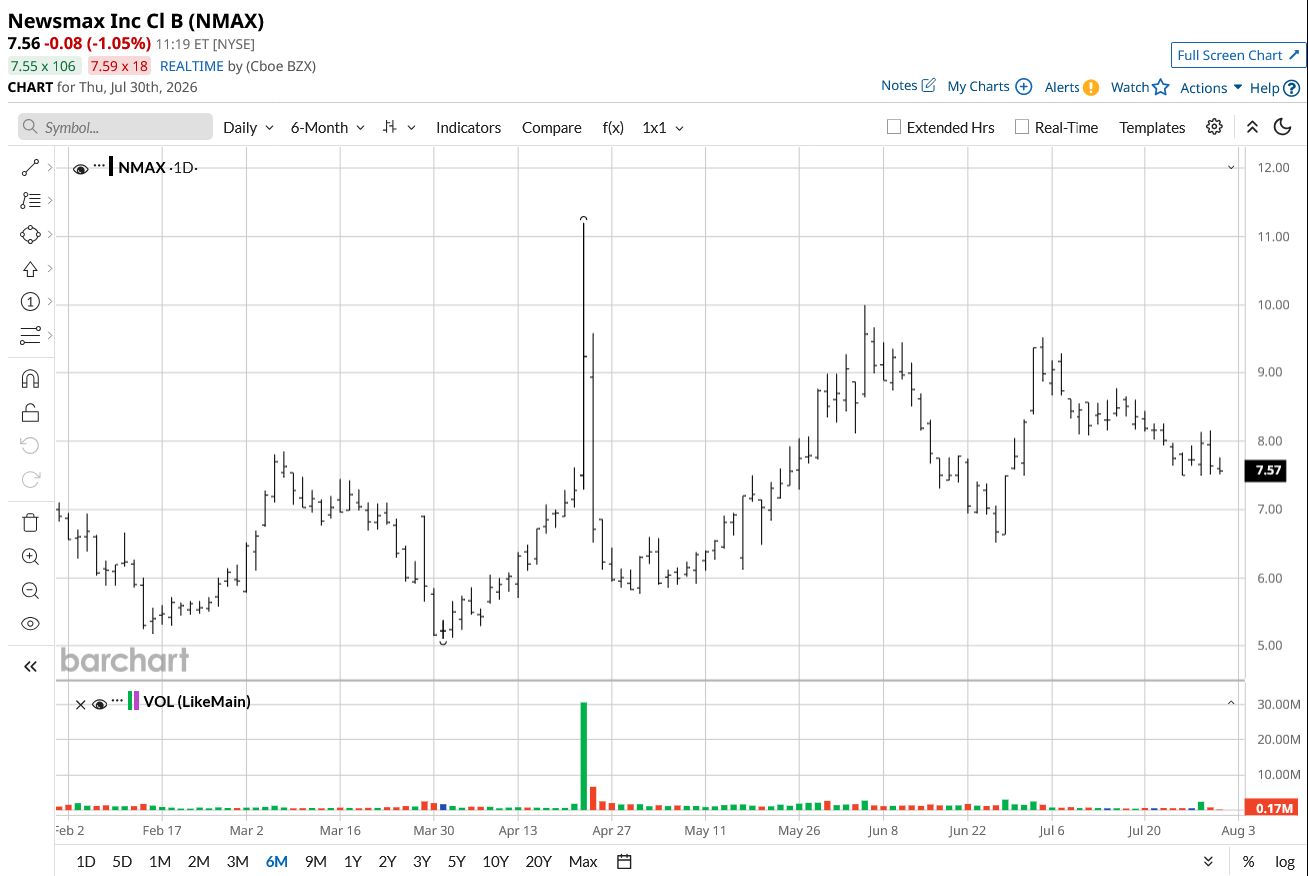Select the 1M time range
Viewport: 1308px width, 876px height.
point(159,861)
